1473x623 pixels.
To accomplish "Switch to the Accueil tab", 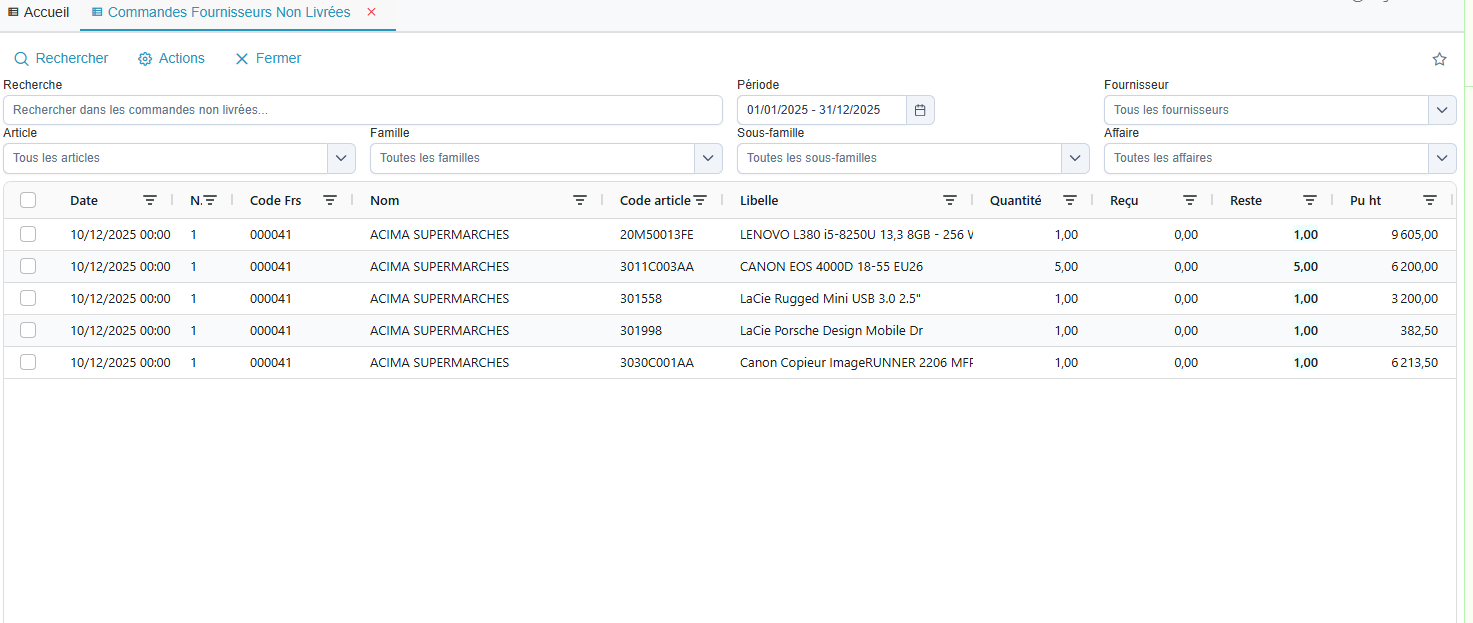I will point(38,12).
